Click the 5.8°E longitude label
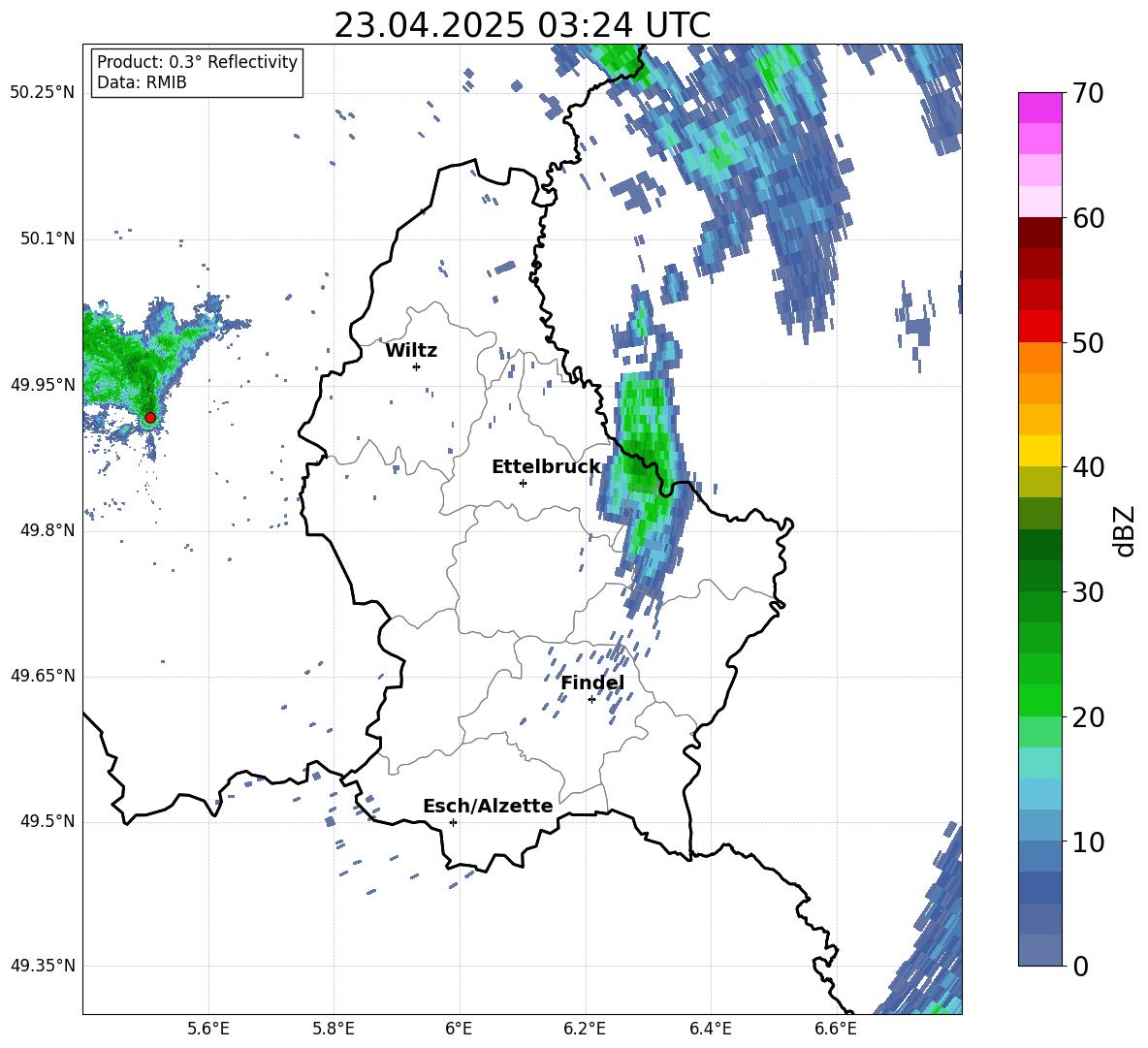 tap(334, 1029)
